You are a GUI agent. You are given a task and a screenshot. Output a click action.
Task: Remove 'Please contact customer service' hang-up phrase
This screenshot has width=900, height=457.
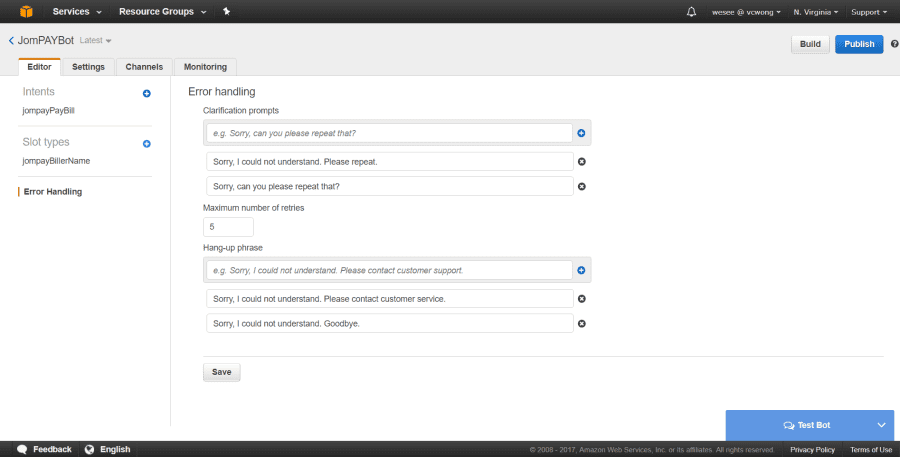click(581, 299)
